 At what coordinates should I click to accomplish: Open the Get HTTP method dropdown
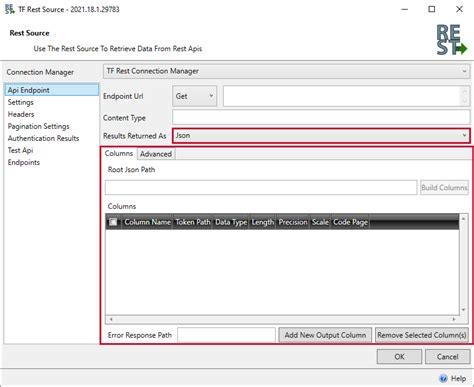pos(195,96)
